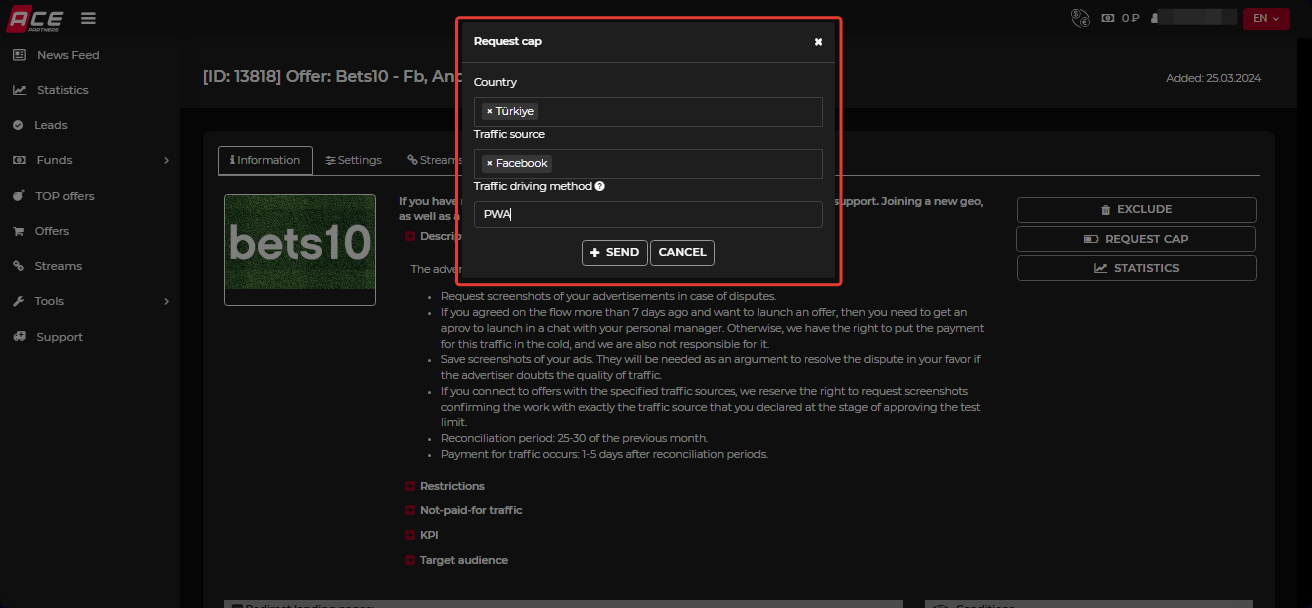1312x608 pixels.
Task: Expand the Tools submenu chevron
Action: click(x=166, y=301)
